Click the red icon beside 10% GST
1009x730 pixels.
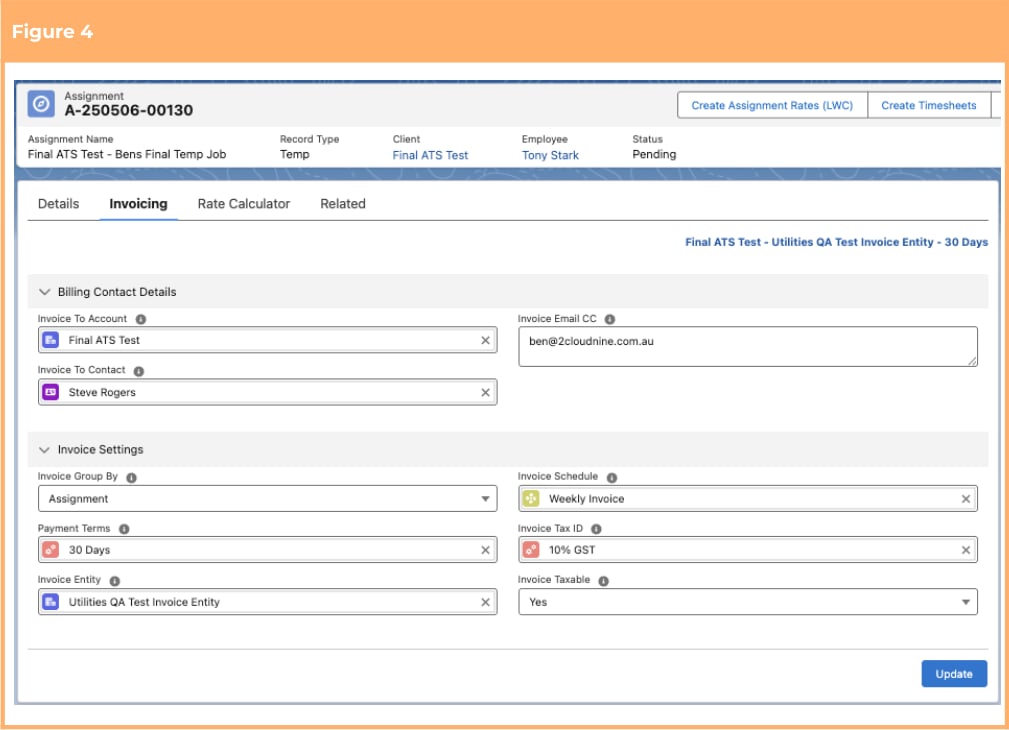[531, 550]
